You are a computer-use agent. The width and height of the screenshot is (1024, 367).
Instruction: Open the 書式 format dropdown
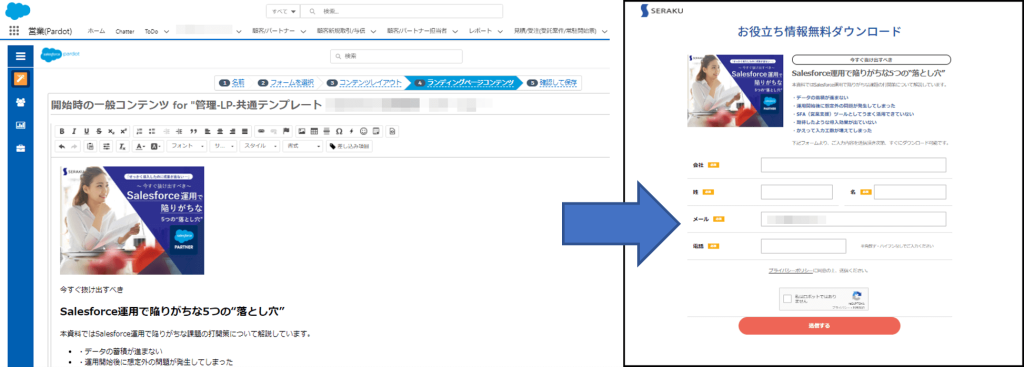pyautogui.click(x=302, y=146)
